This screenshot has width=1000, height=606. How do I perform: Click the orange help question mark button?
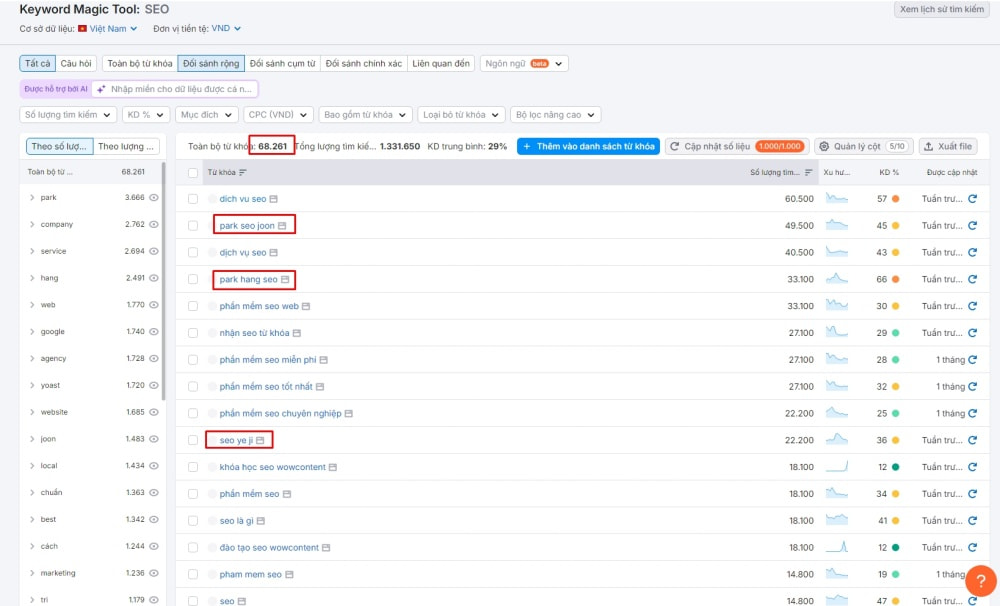[x=981, y=581]
